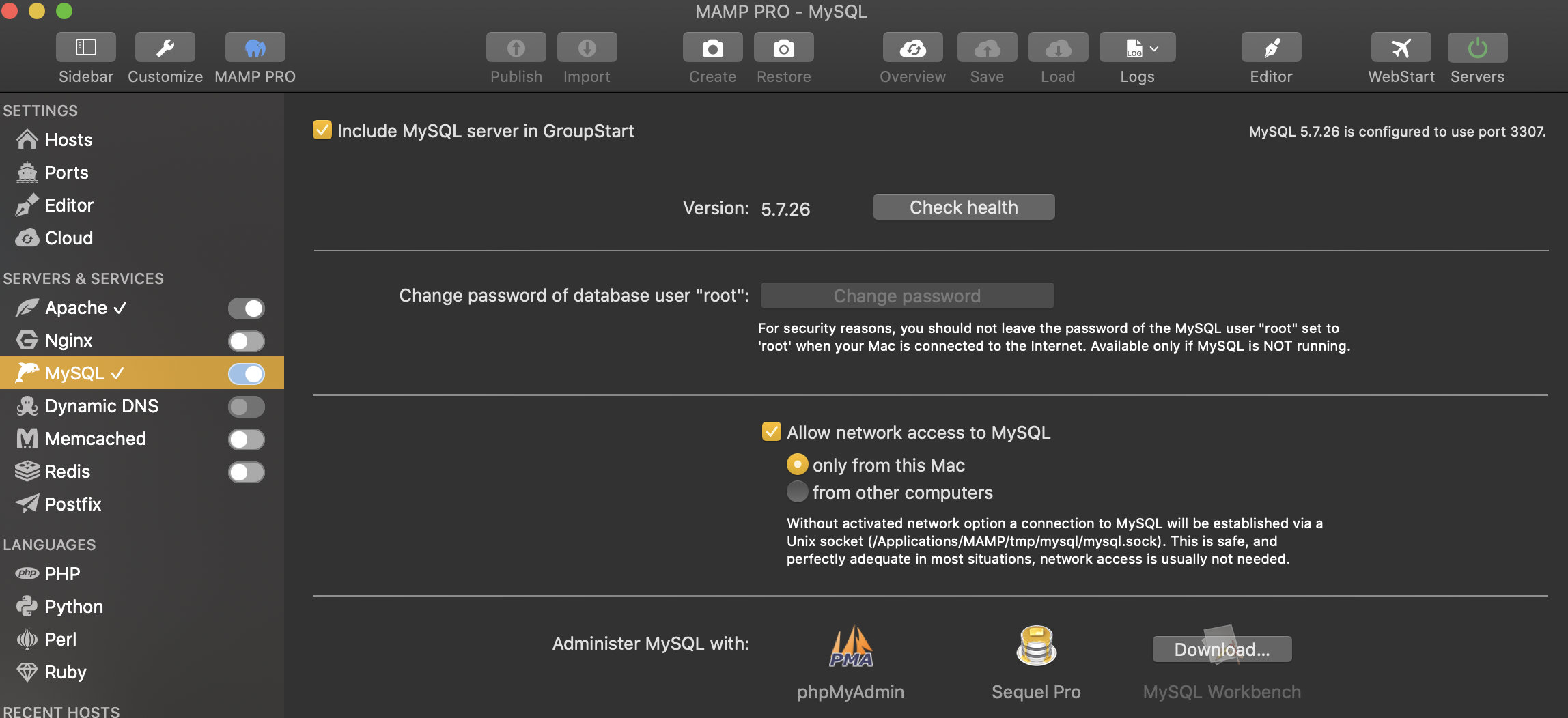Click the Check health button

click(x=964, y=207)
